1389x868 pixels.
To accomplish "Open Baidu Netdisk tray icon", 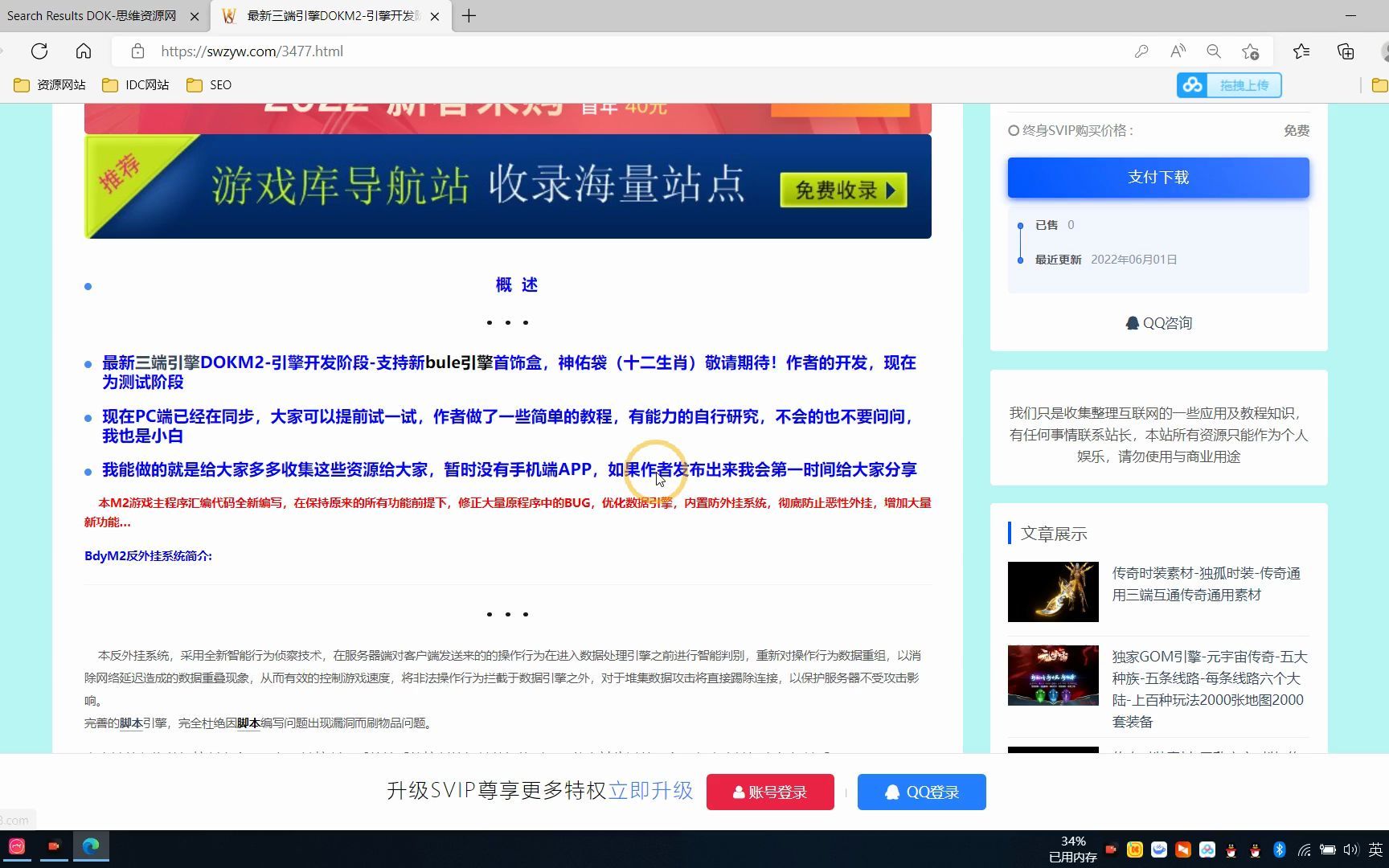I will [1207, 850].
